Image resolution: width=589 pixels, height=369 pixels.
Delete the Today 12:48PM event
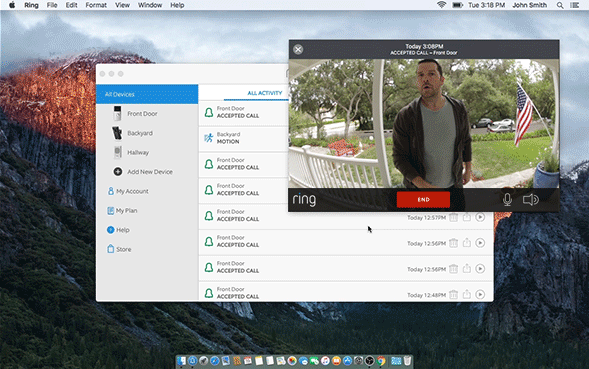click(x=453, y=295)
